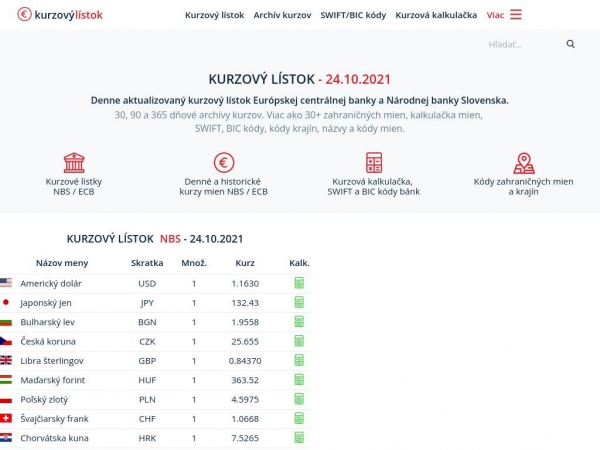Click the Polish flag icon
The height and width of the screenshot is (450, 600).
coord(6,399)
